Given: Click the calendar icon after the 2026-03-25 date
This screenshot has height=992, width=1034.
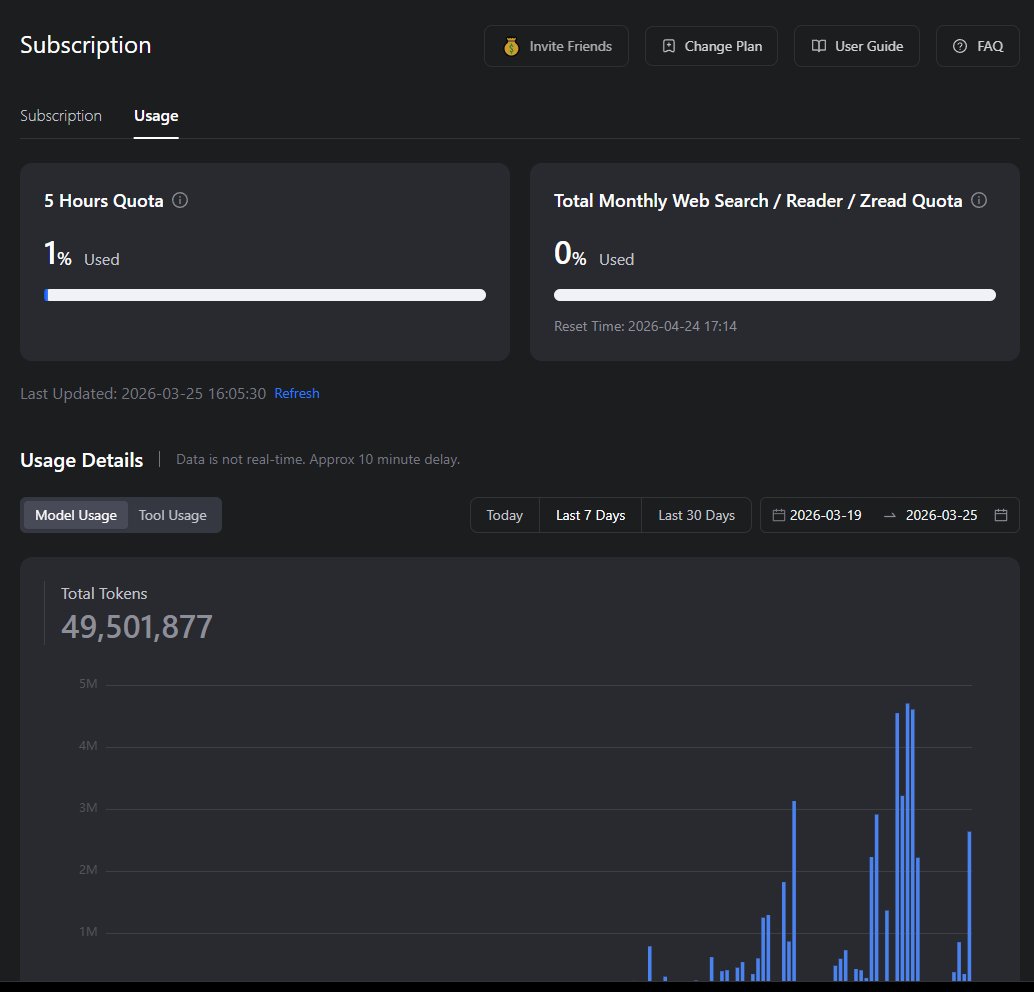Looking at the screenshot, I should pyautogui.click(x=1001, y=515).
